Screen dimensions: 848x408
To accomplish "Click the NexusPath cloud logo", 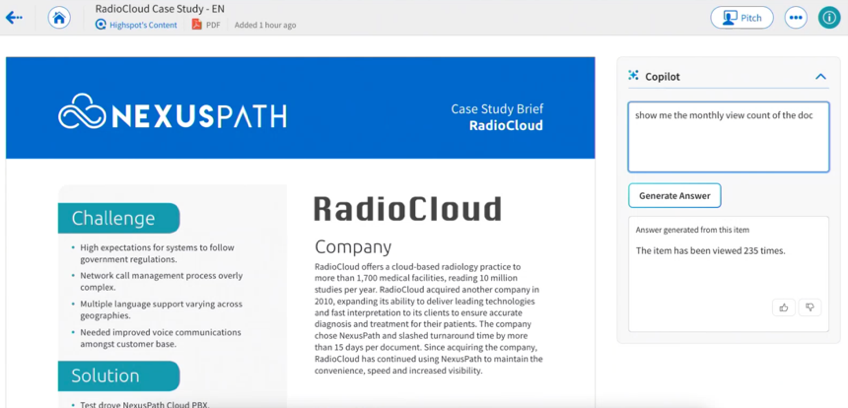I will tap(82, 111).
